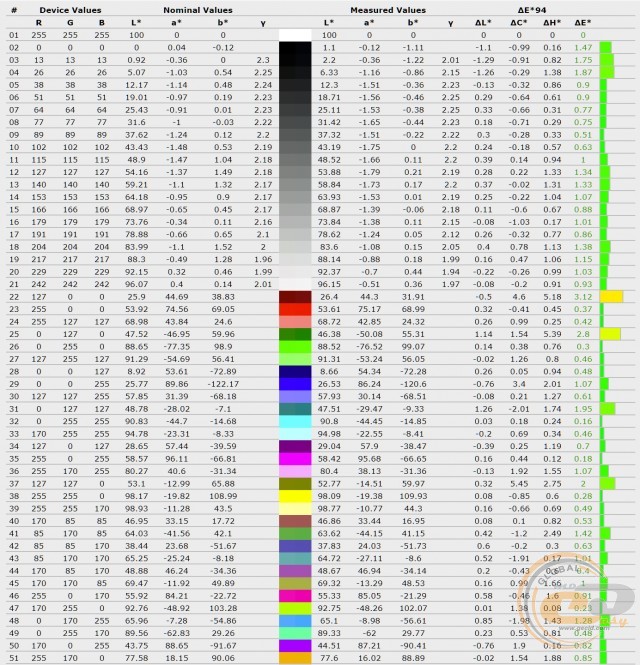Select the orange swatch in row 51
The image size is (640, 665).
click(x=295, y=658)
